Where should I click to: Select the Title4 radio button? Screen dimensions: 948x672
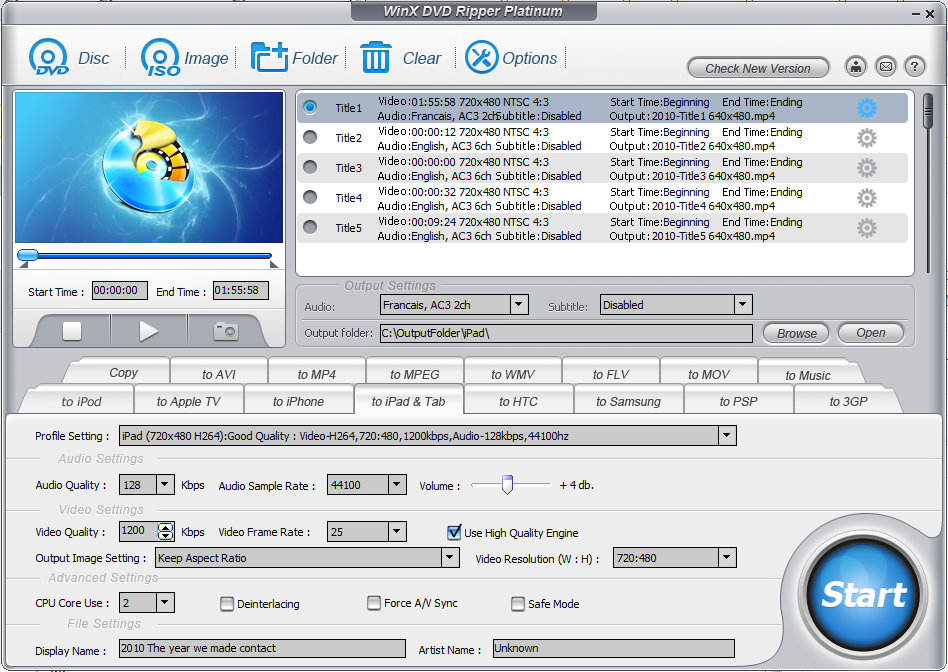(310, 197)
